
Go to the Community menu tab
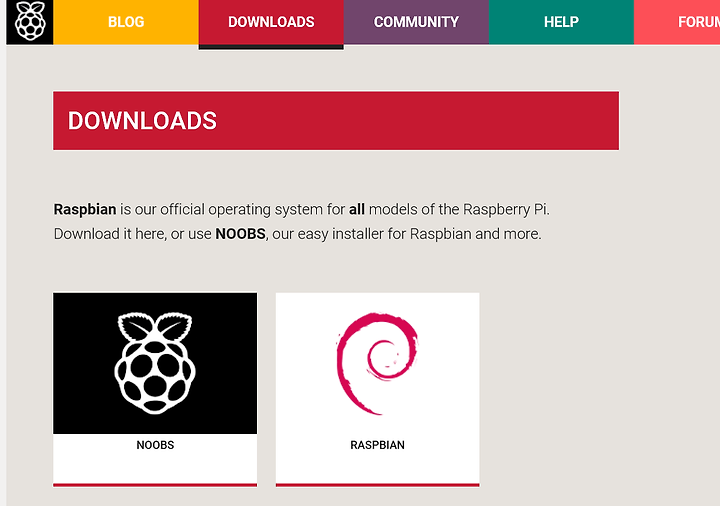pyautogui.click(x=416, y=22)
